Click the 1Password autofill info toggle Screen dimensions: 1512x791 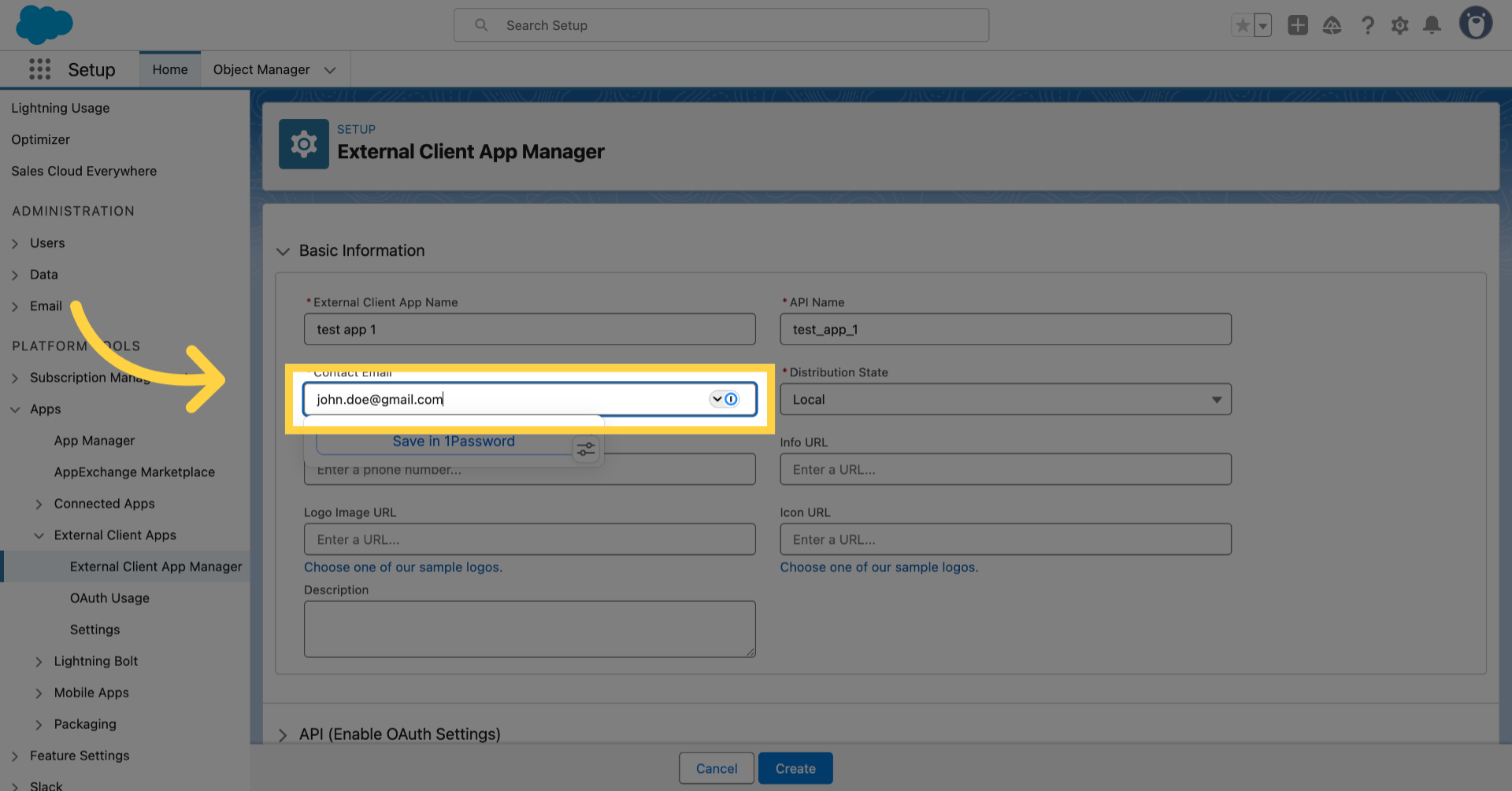pos(732,399)
